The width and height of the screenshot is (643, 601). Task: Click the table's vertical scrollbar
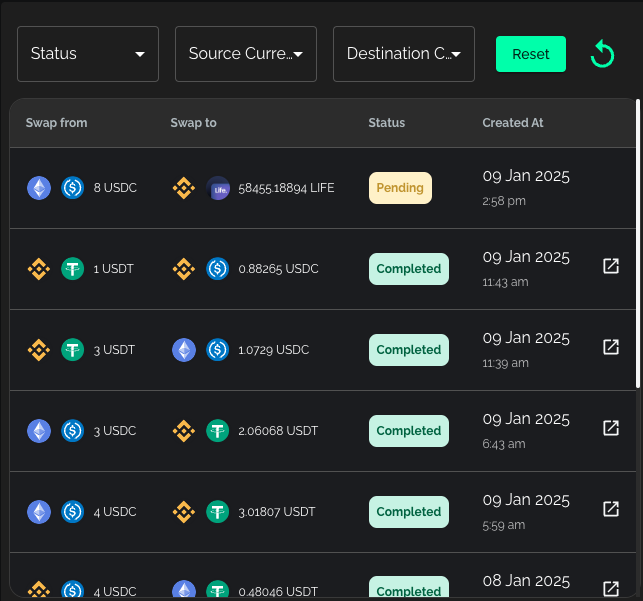[x=638, y=243]
